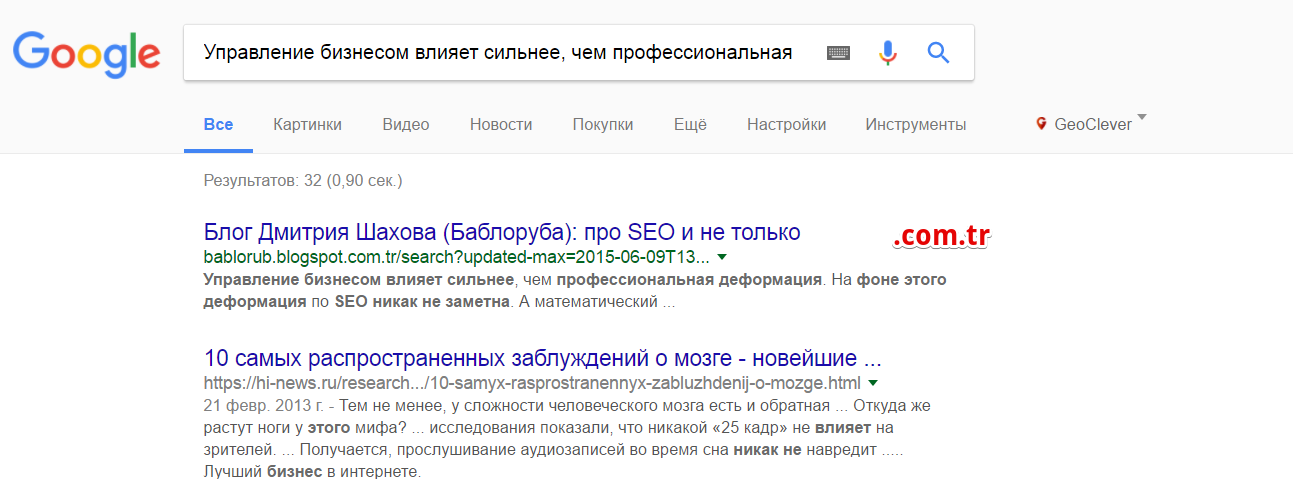
Task: Open the 10 самых распространенных заблуждений link
Action: 542,358
